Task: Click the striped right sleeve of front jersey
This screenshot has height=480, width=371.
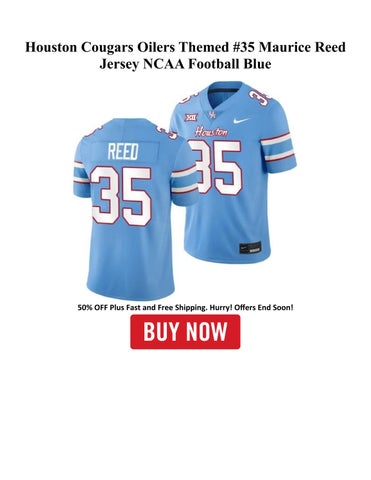Action: click(278, 152)
